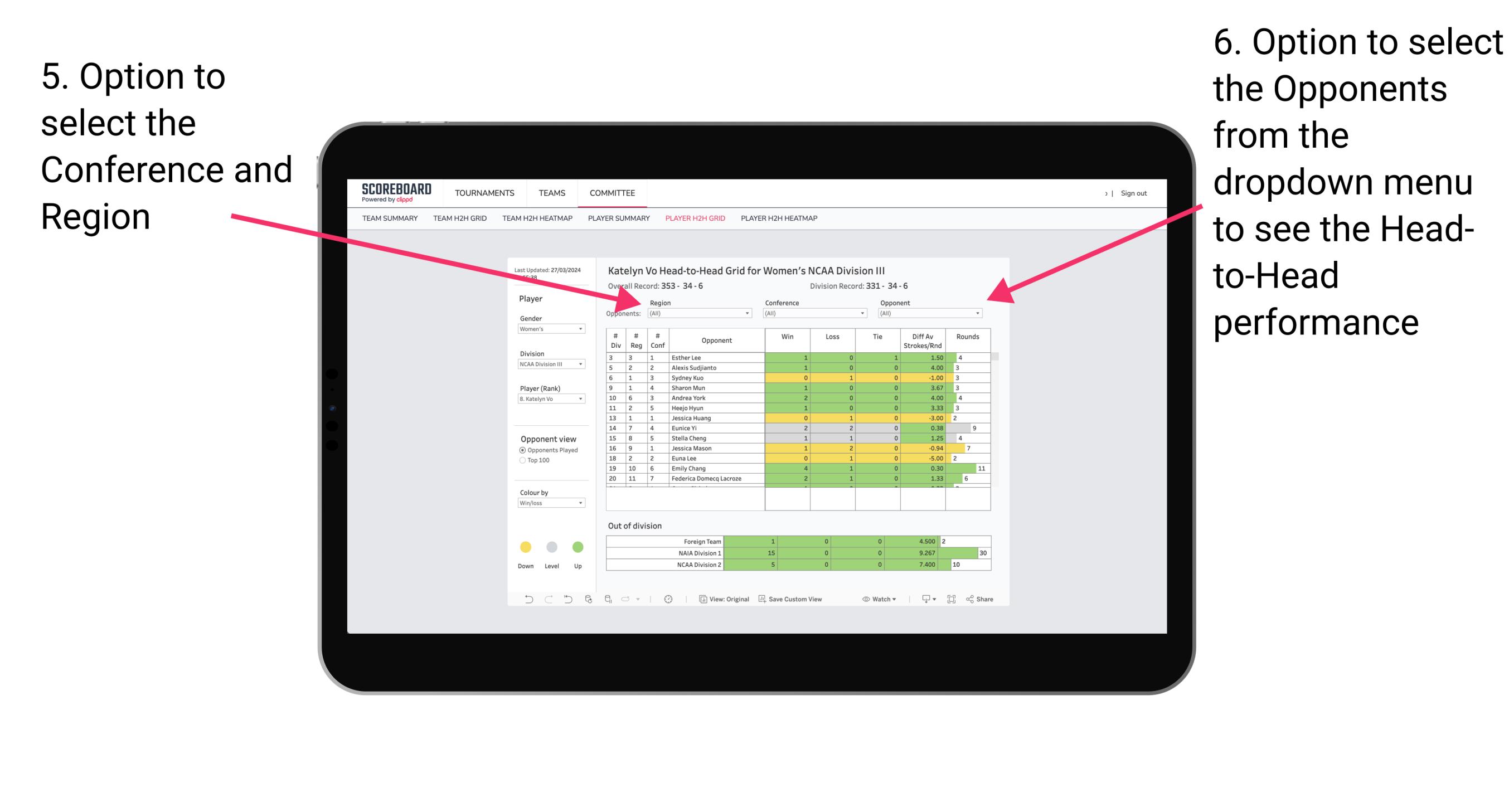Switch to Player Summary tab
1509x812 pixels.
(x=617, y=222)
